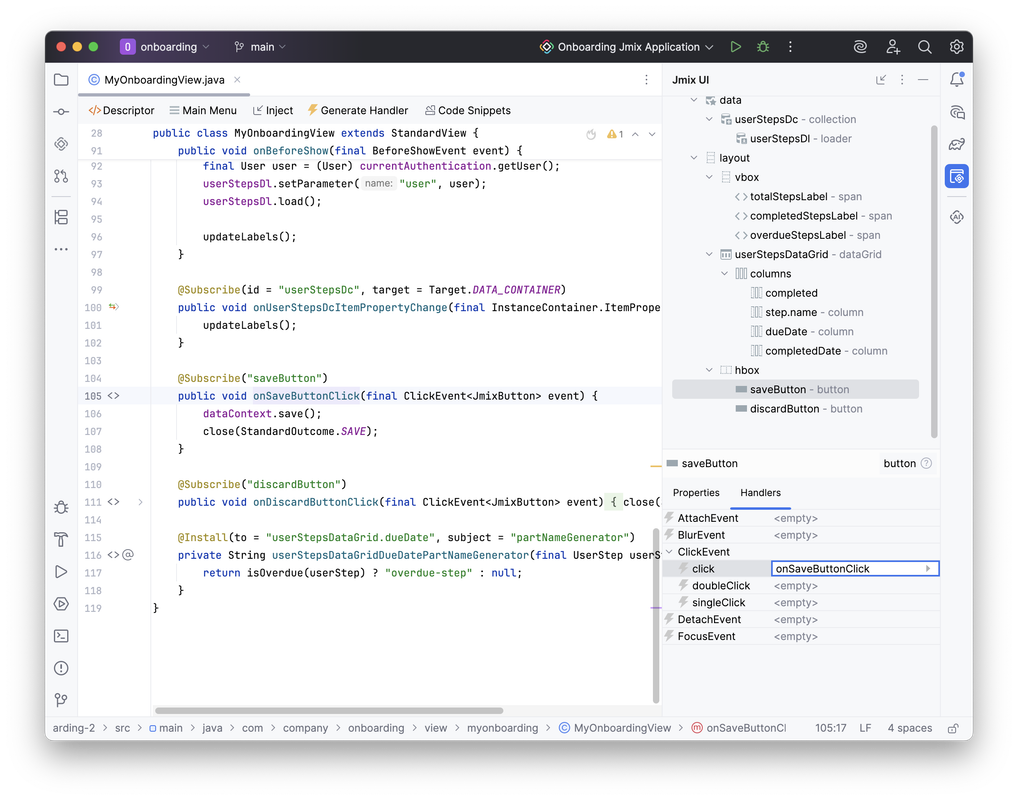Close the MyOnboardingView.java tab
1018x800 pixels.
click(237, 80)
